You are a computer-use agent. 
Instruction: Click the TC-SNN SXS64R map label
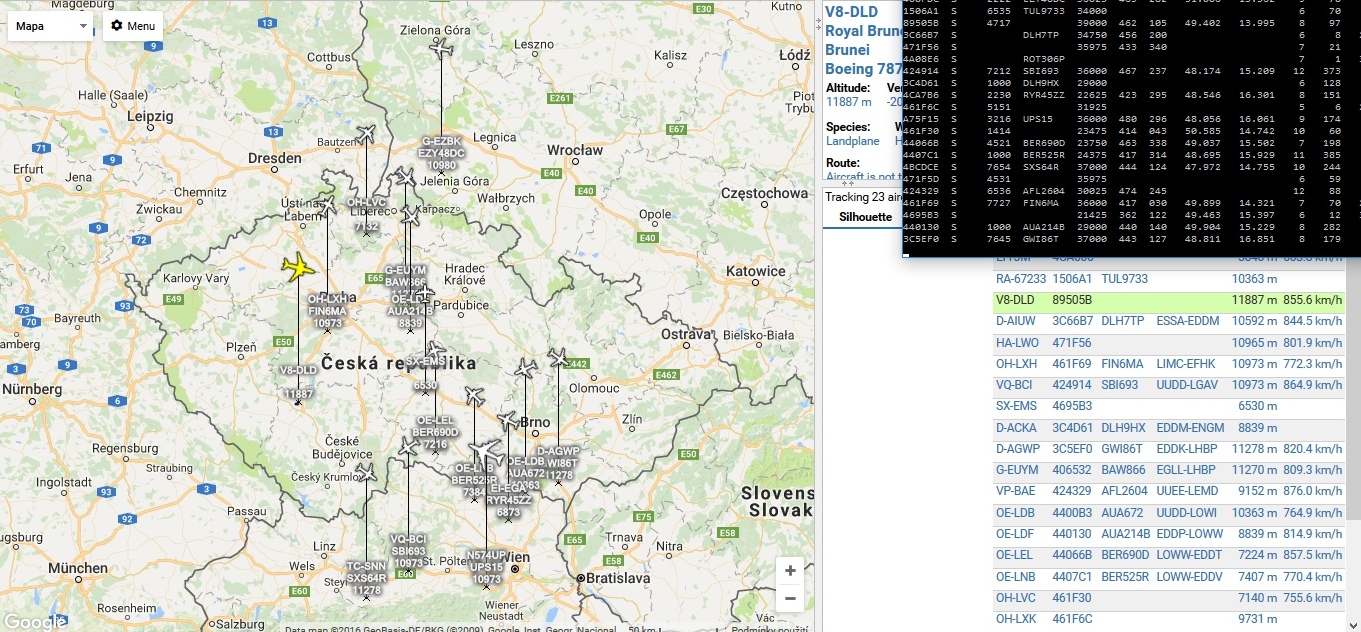pyautogui.click(x=366, y=578)
